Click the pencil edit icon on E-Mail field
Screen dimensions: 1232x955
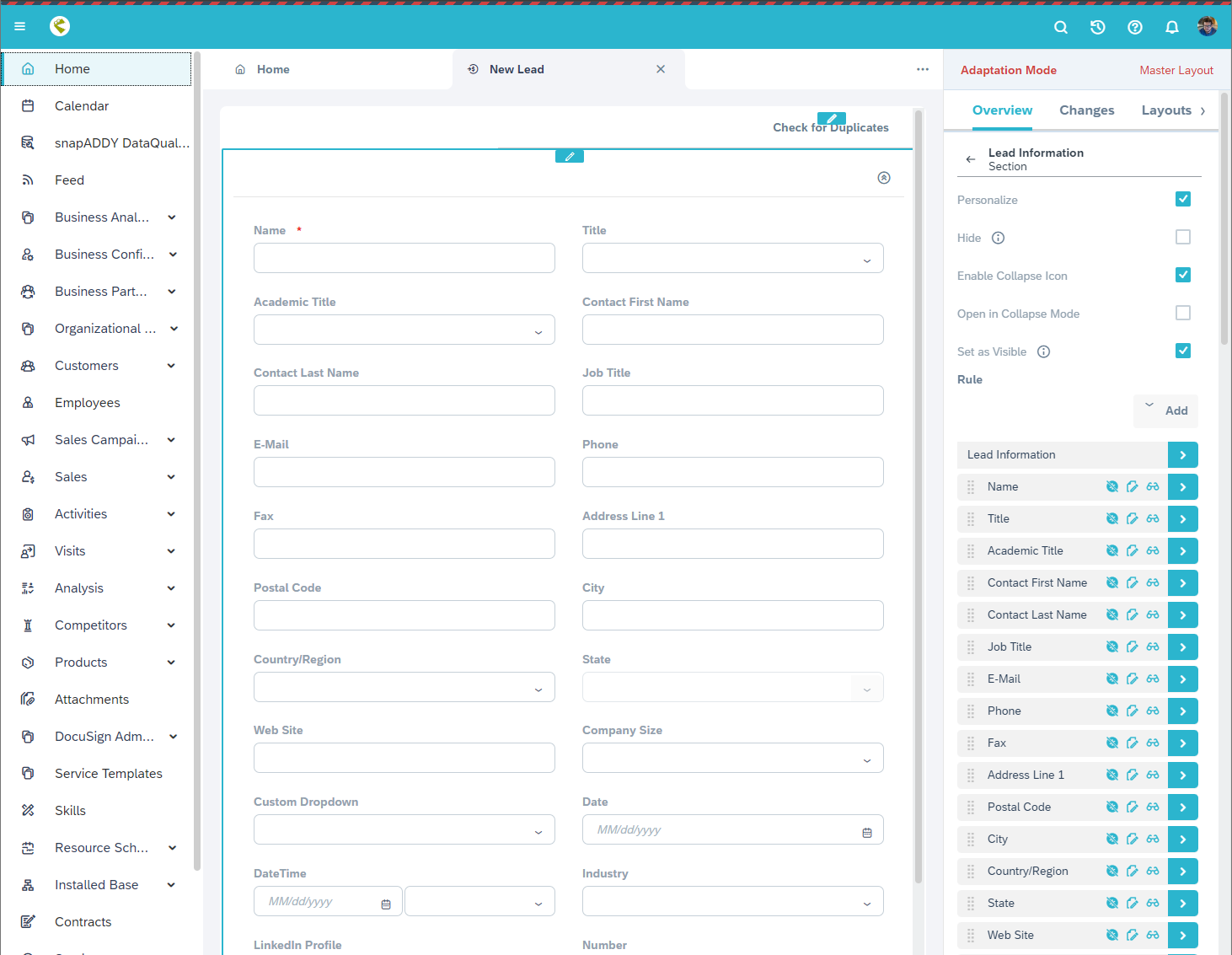[1132, 679]
